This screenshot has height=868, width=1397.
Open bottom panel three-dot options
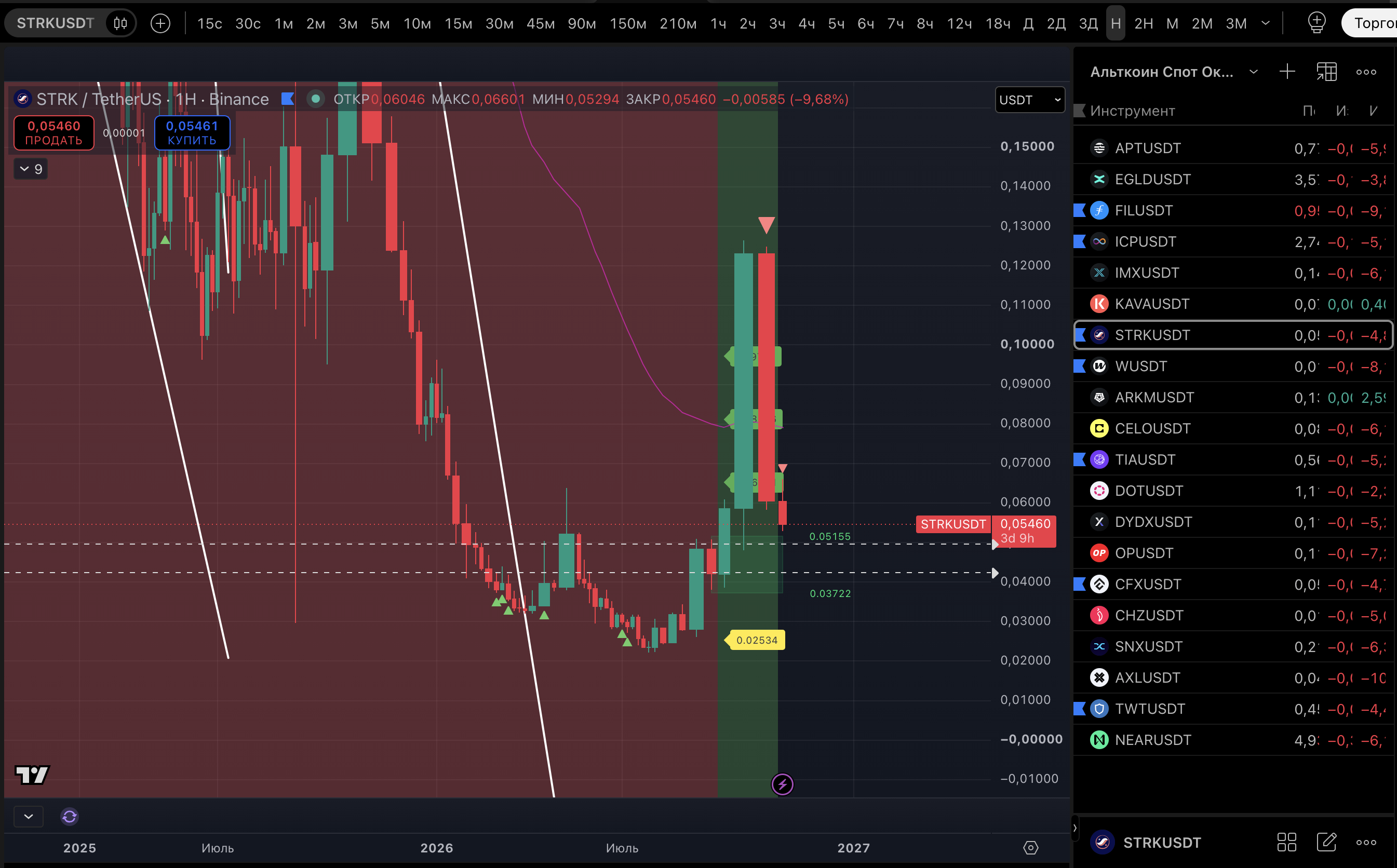[x=1366, y=842]
